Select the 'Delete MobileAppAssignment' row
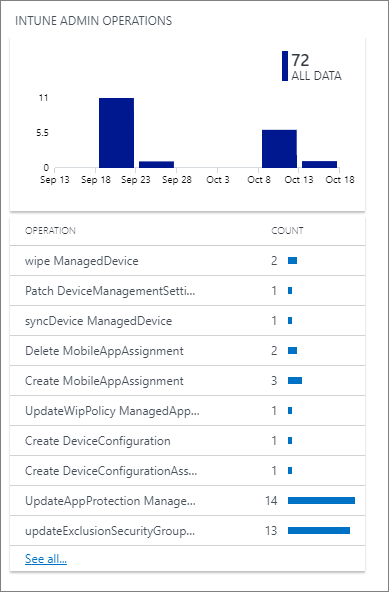Screen dimensions: 389x592 point(187,351)
